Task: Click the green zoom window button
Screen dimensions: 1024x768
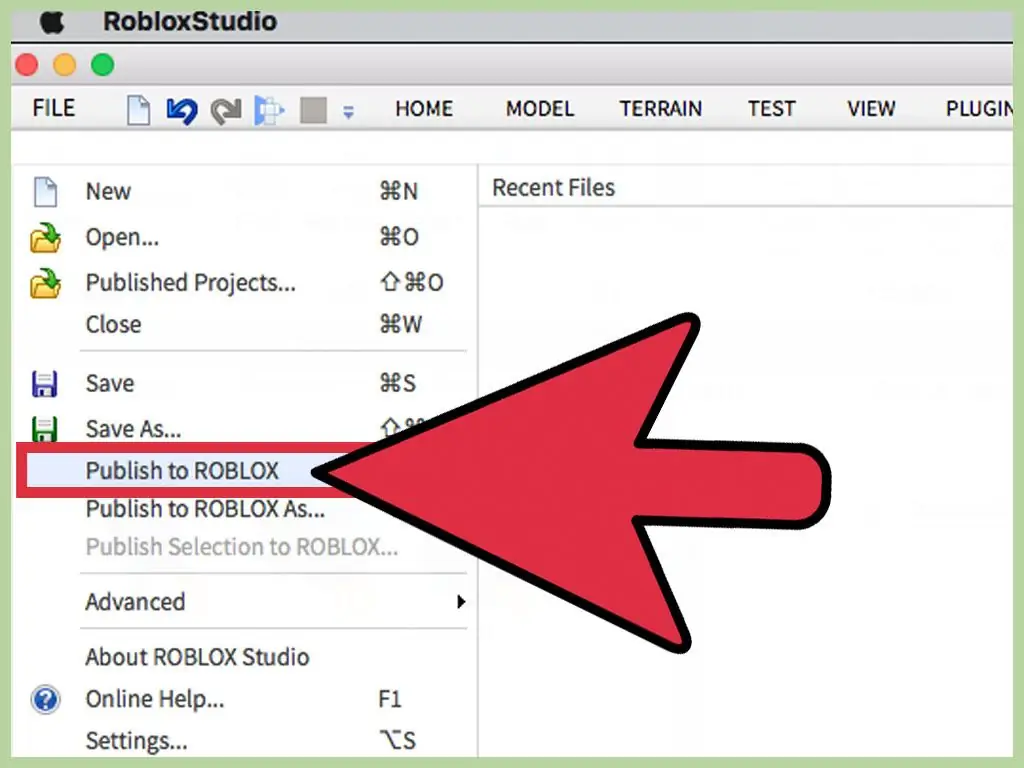Action: tap(103, 65)
